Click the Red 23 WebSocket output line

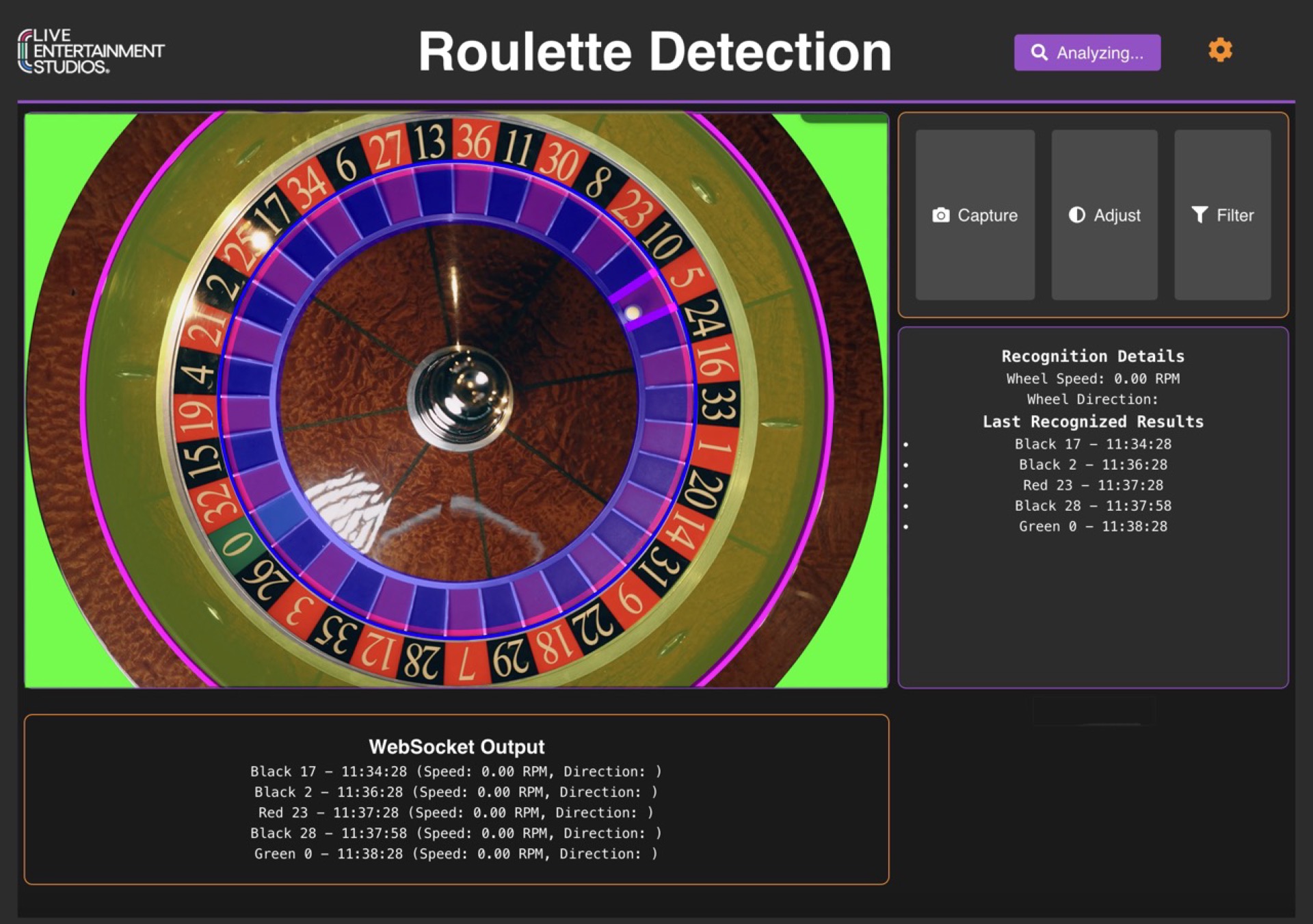pyautogui.click(x=455, y=813)
